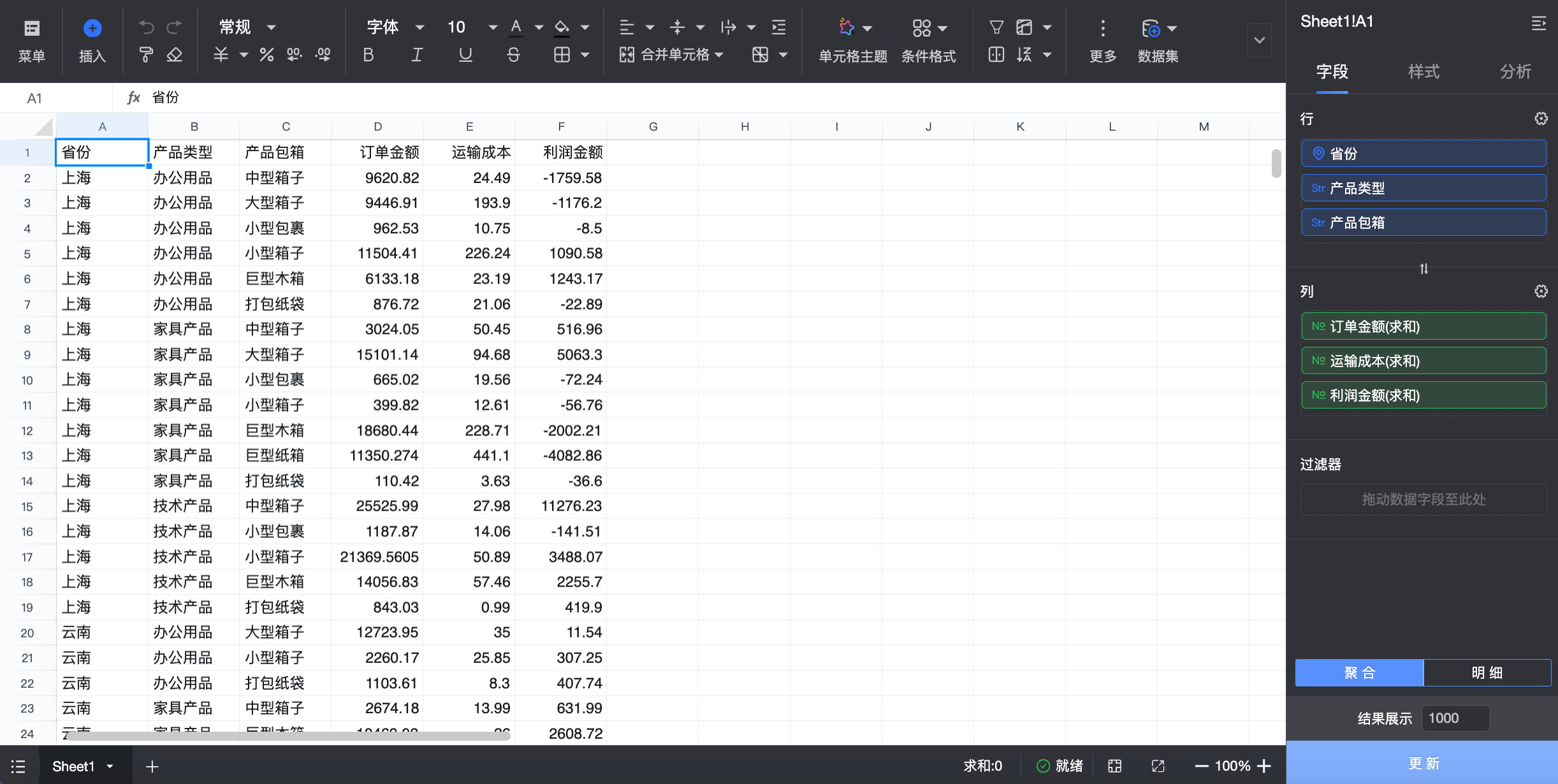Click the fill color bucket swatch
The width and height of the screenshot is (1558, 784).
[562, 27]
